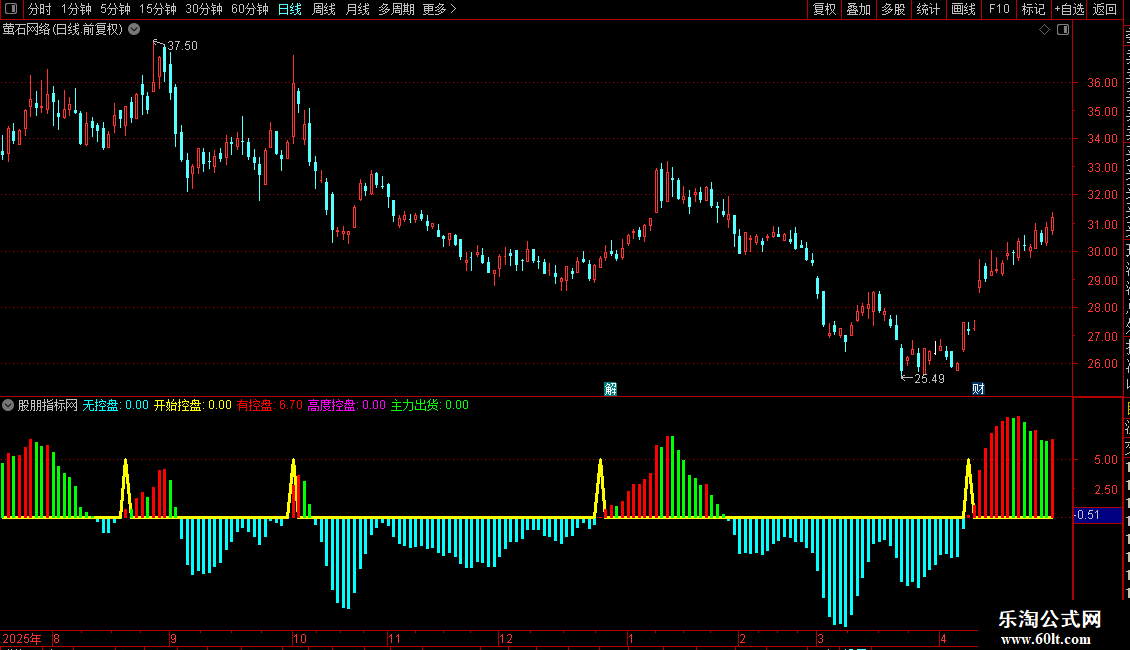Click the 25.49 low price label
Image resolution: width=1130 pixels, height=650 pixels.
click(929, 379)
